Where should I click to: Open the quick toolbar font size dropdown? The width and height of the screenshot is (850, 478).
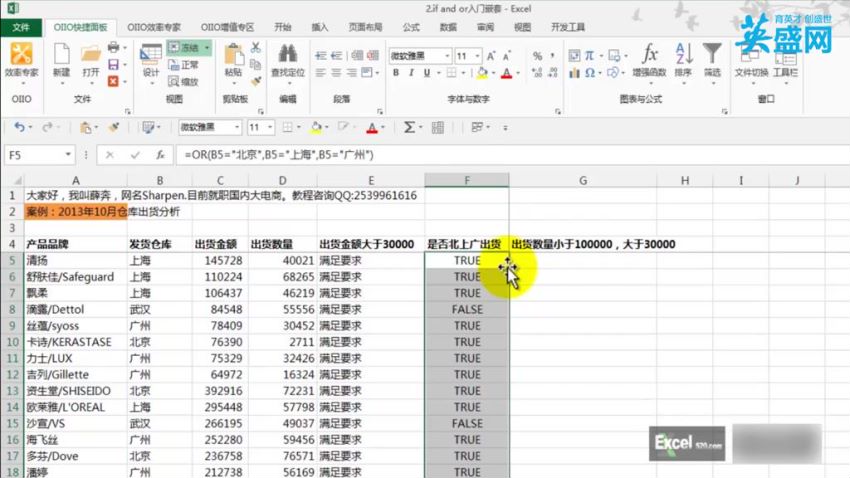269,127
